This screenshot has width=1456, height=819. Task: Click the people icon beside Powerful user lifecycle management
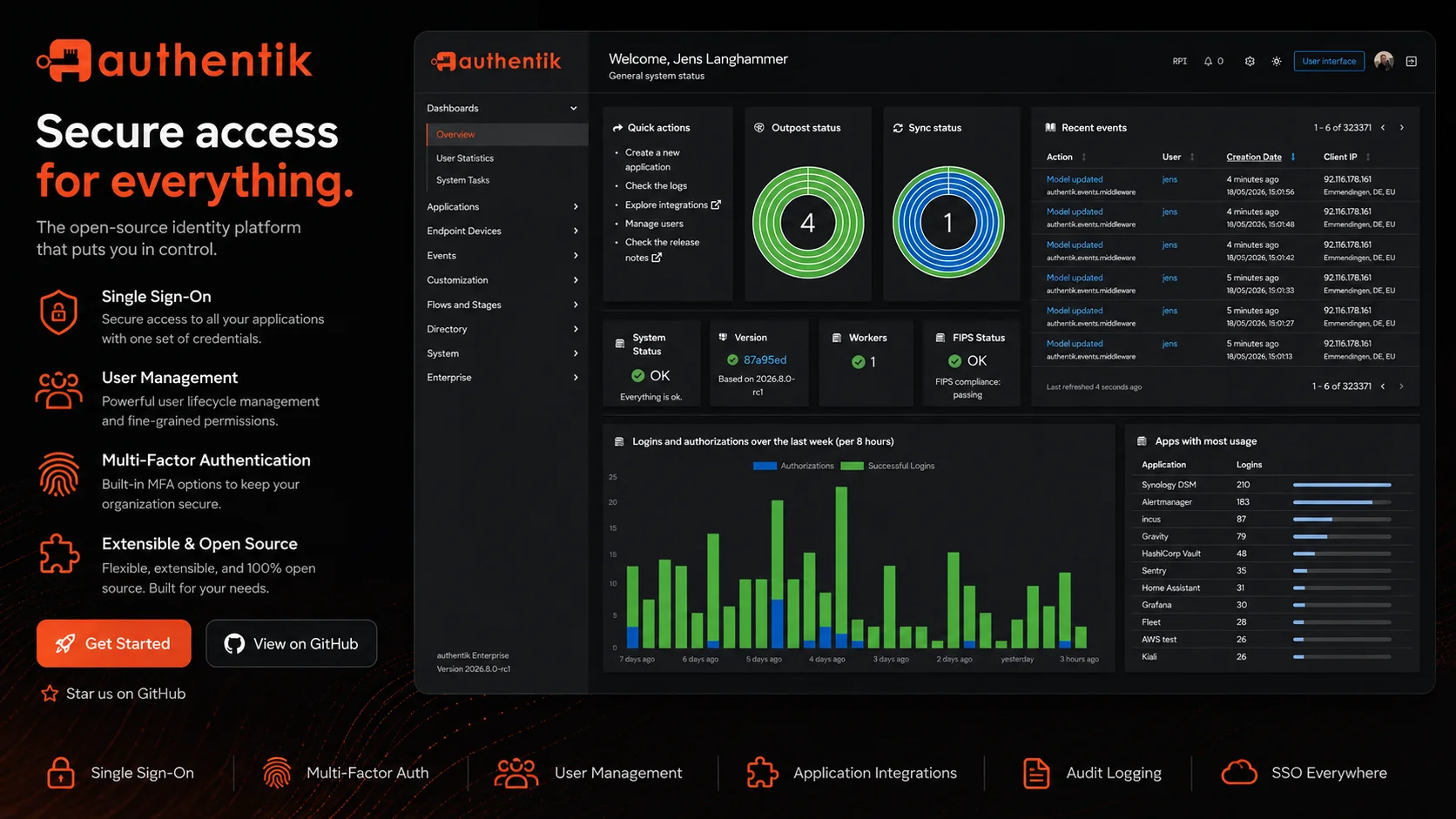[58, 391]
